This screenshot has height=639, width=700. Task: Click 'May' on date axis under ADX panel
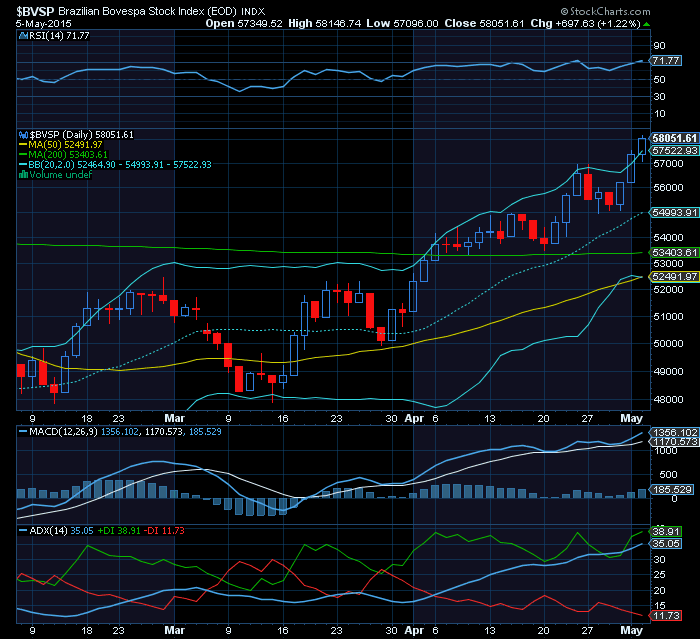click(631, 631)
